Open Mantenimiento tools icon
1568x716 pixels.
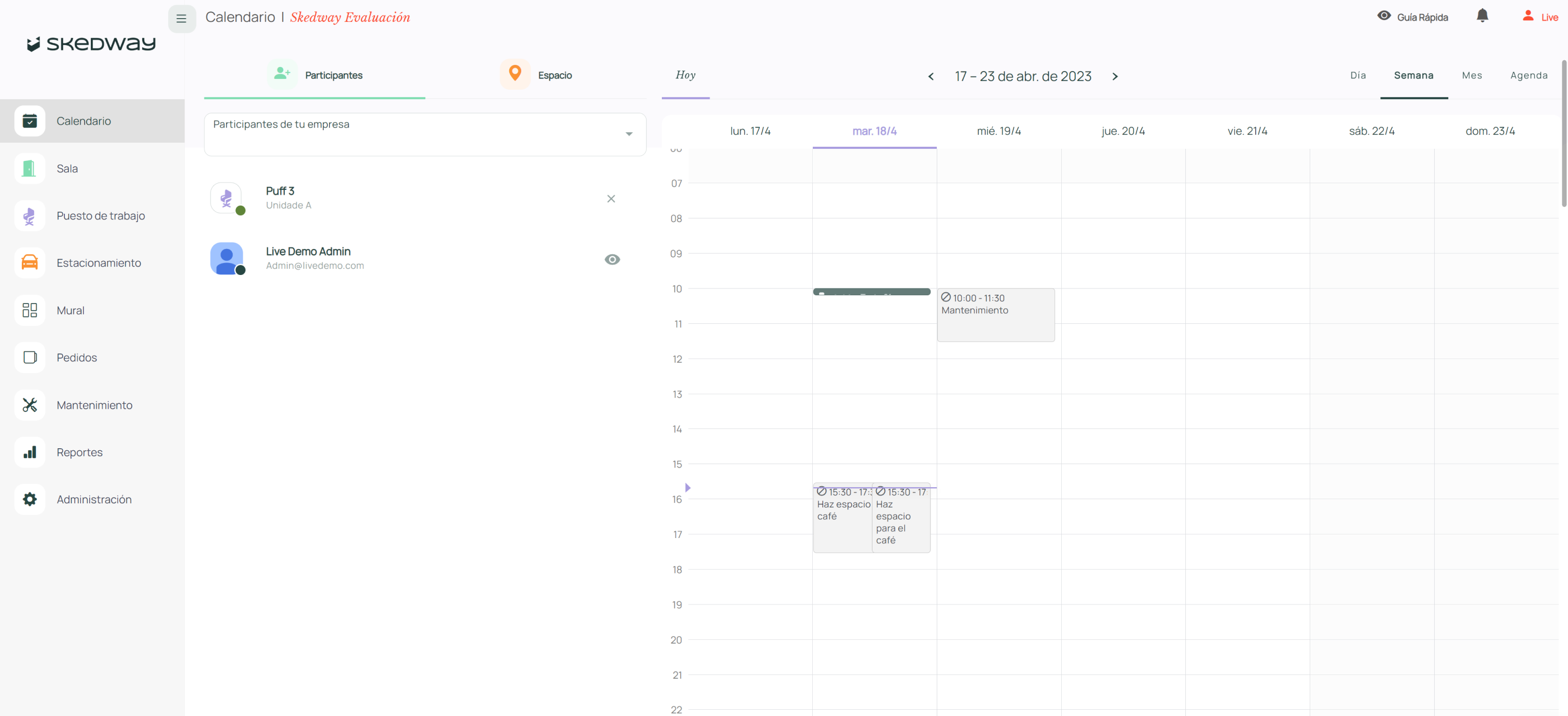coord(29,405)
